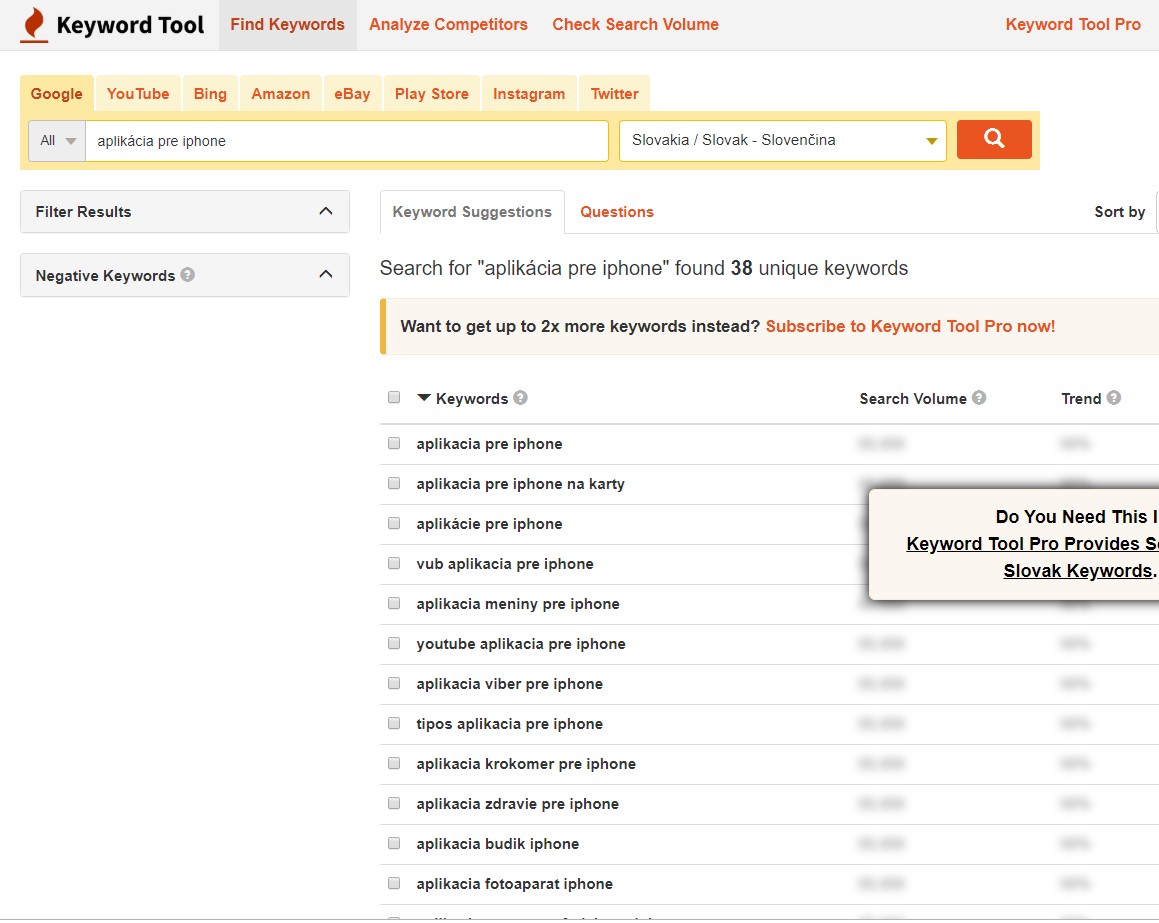This screenshot has width=1159, height=923.
Task: Toggle the select-all keywords checkbox
Action: (x=394, y=398)
